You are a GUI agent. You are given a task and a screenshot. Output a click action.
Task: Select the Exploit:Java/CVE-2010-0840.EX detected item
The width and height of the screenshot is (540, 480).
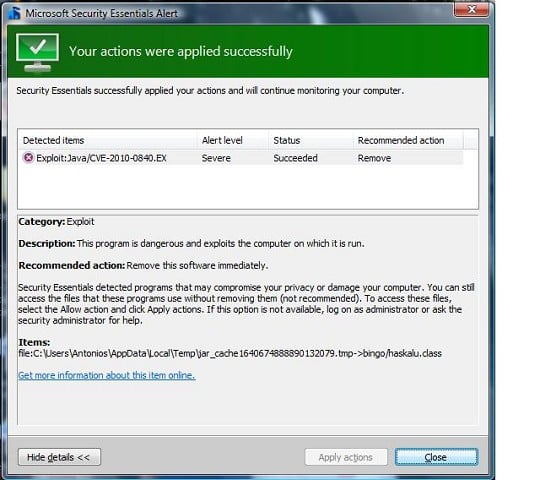tap(243, 158)
